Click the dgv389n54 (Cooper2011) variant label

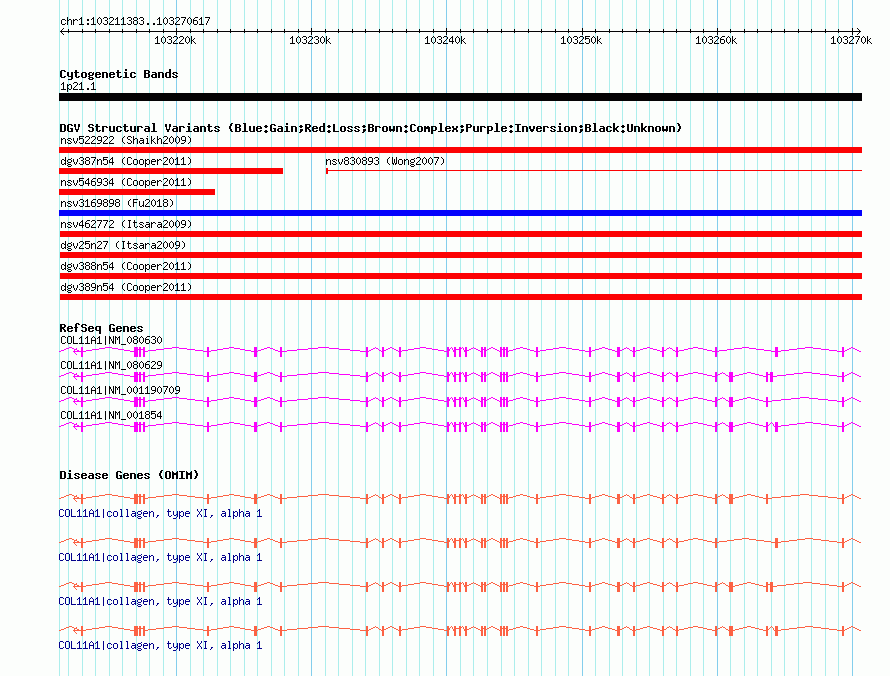pyautogui.click(x=126, y=287)
